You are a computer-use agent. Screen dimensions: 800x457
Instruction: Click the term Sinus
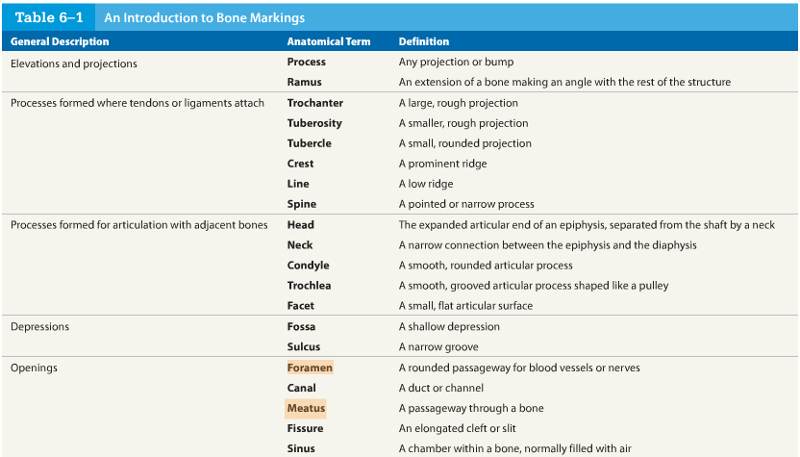tap(301, 448)
